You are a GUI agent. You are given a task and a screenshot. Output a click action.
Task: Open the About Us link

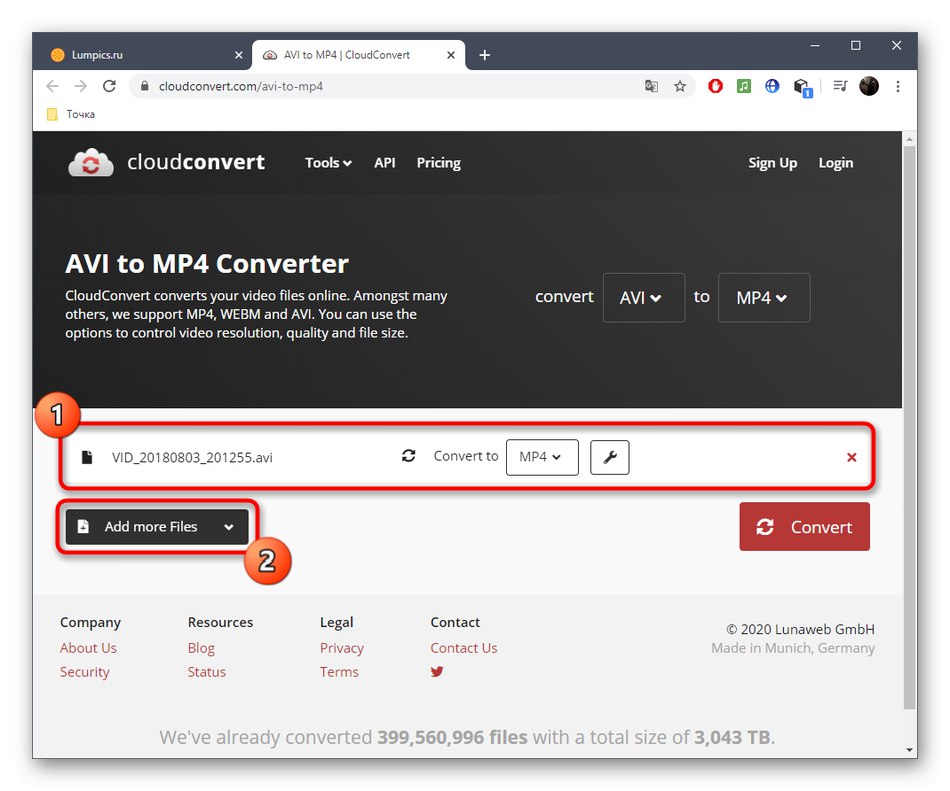click(x=88, y=648)
